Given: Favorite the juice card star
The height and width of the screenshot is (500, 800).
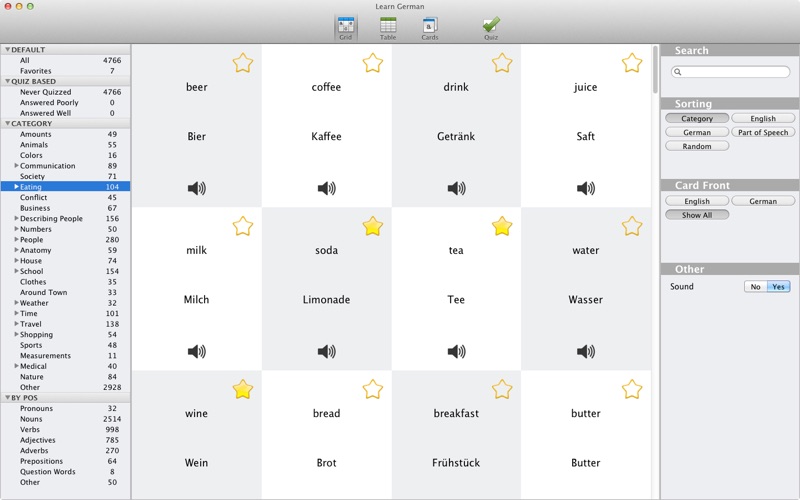Looking at the screenshot, I should click(632, 63).
